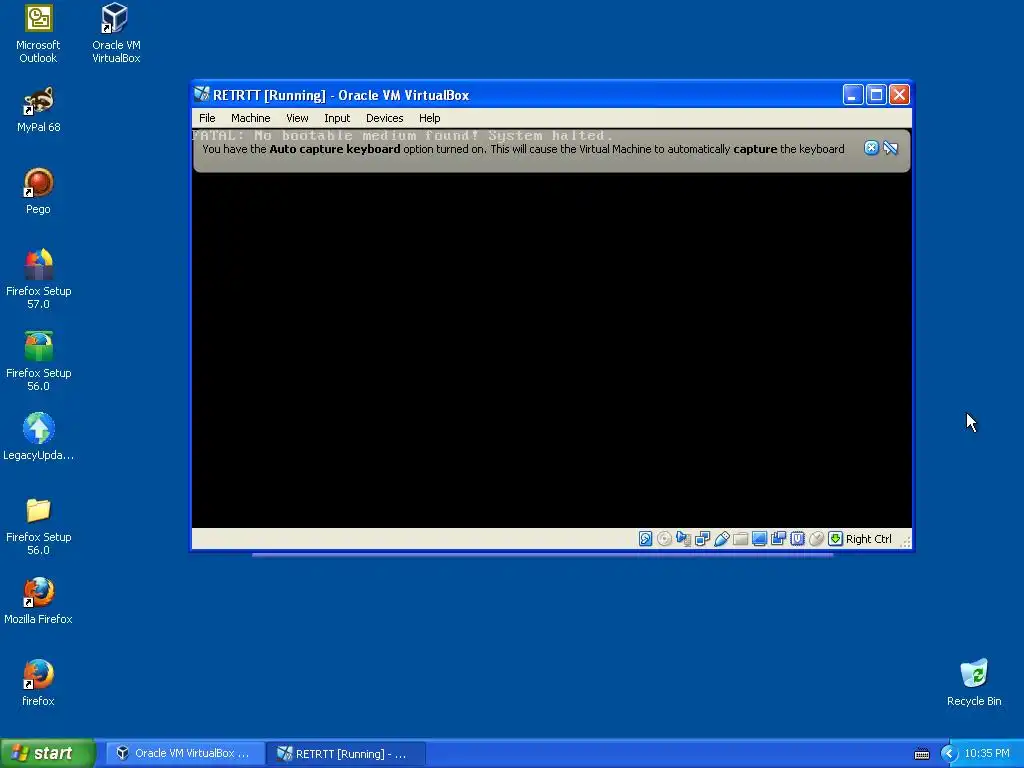Open the File menu
This screenshot has width=1024, height=768.
click(x=207, y=118)
